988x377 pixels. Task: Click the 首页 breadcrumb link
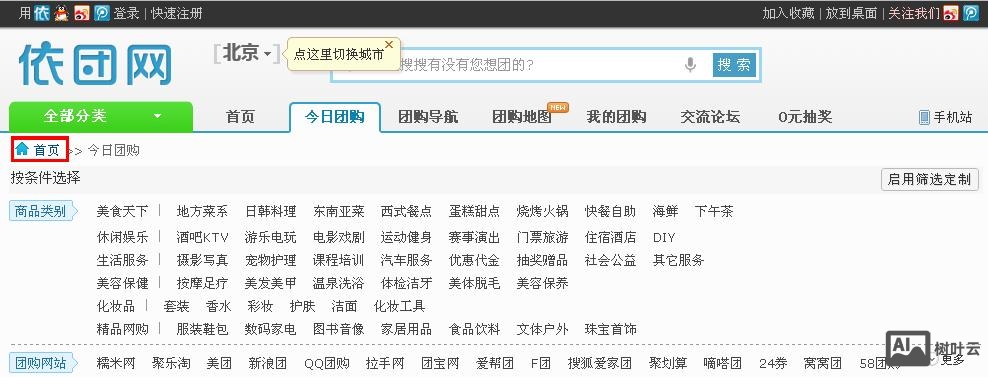click(47, 149)
